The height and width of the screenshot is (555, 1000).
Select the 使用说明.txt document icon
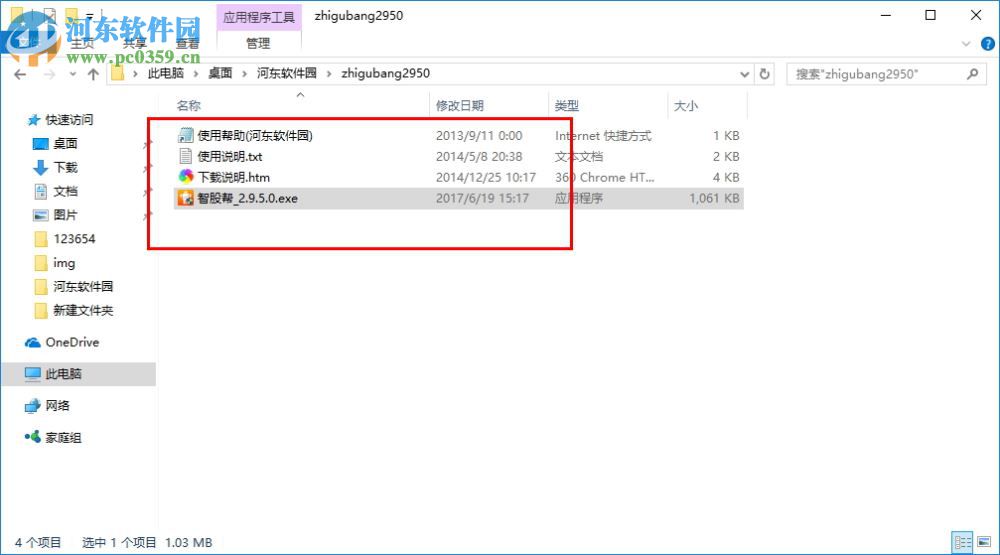coord(186,156)
